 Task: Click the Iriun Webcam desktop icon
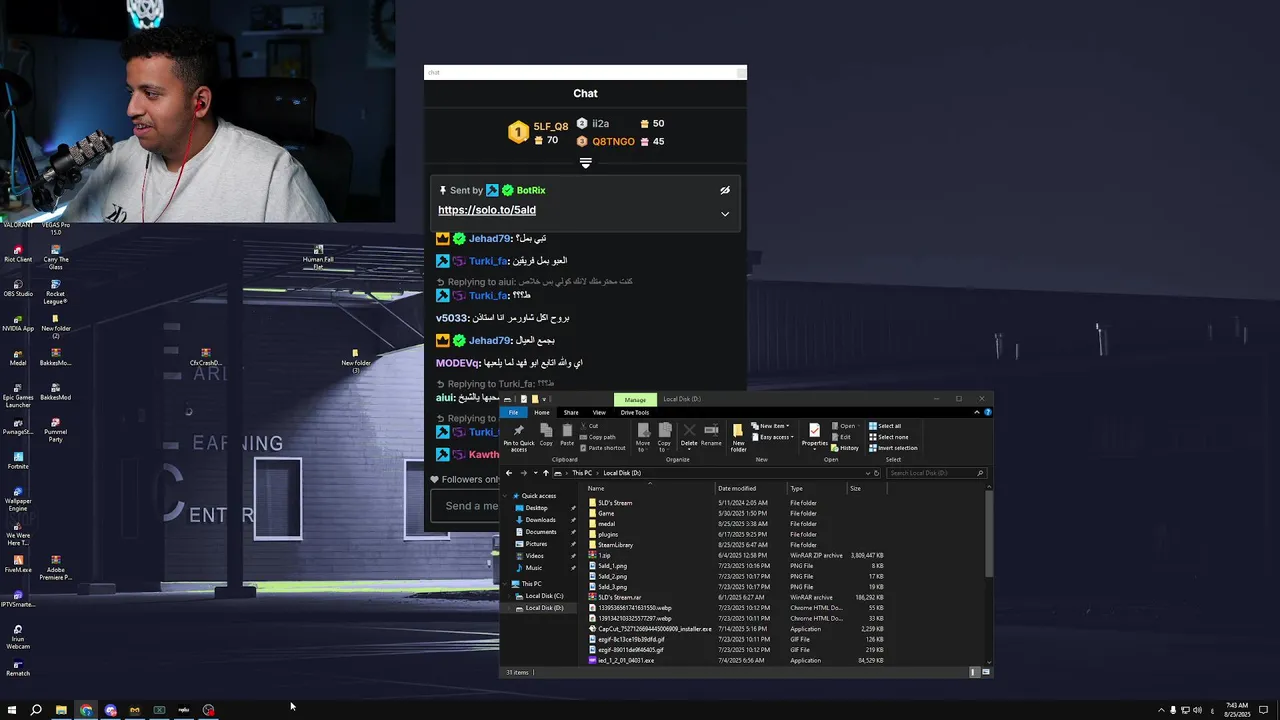point(18,636)
